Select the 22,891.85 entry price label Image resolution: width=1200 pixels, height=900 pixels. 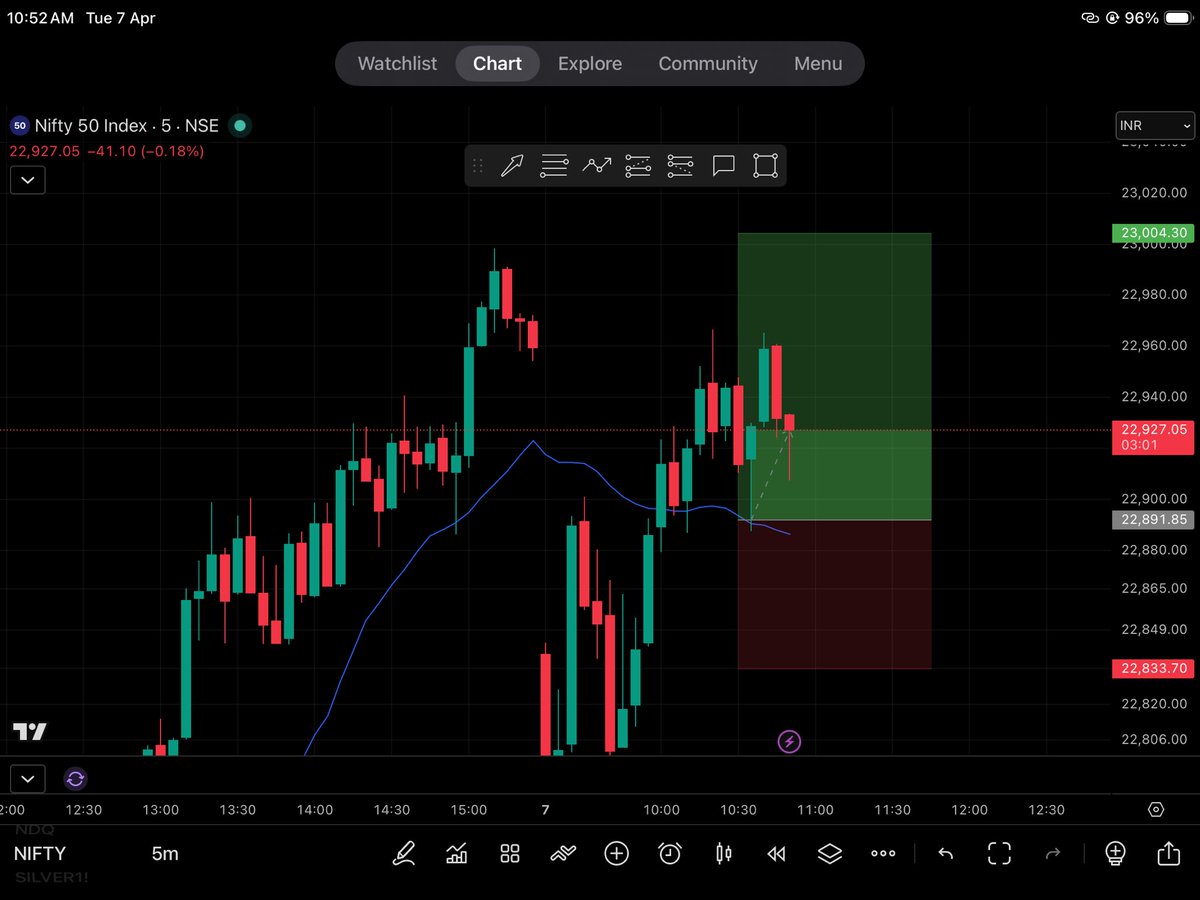(1152, 520)
